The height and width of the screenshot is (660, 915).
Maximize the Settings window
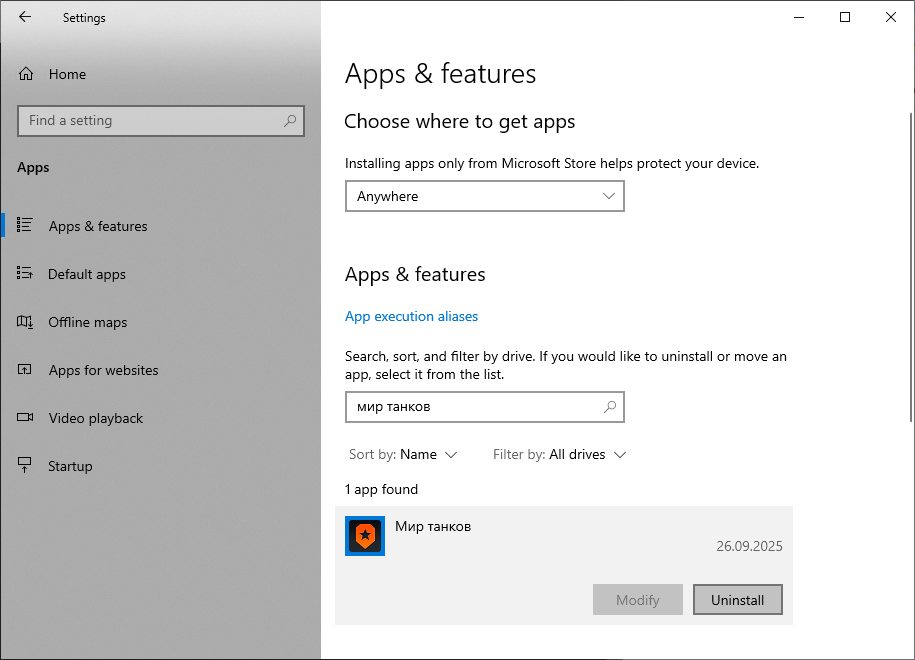tap(844, 17)
